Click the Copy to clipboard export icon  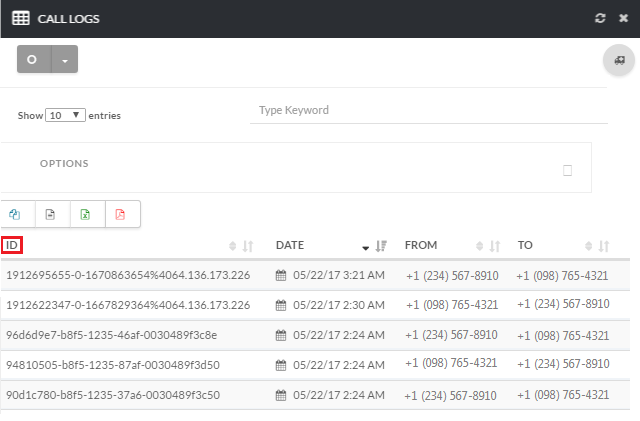coord(16,214)
